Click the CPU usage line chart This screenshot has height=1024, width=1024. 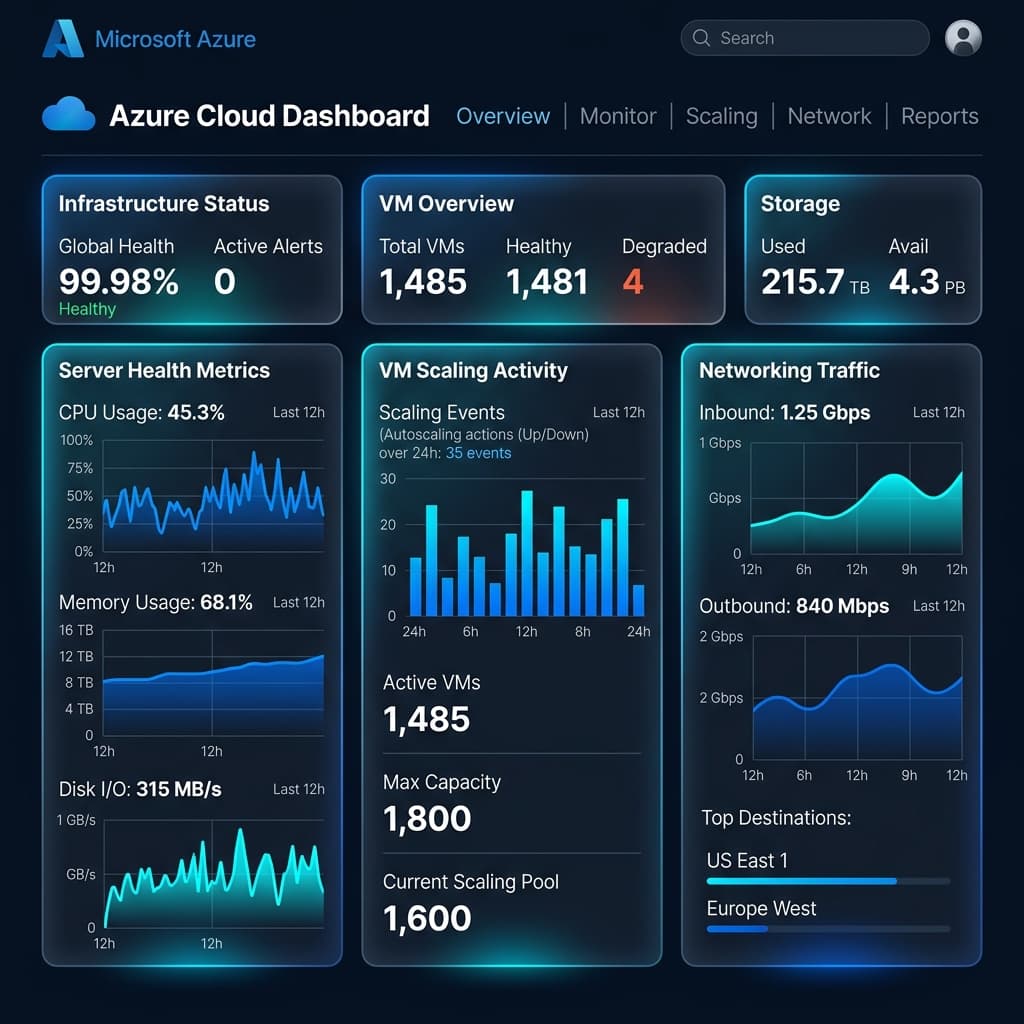pos(213,496)
